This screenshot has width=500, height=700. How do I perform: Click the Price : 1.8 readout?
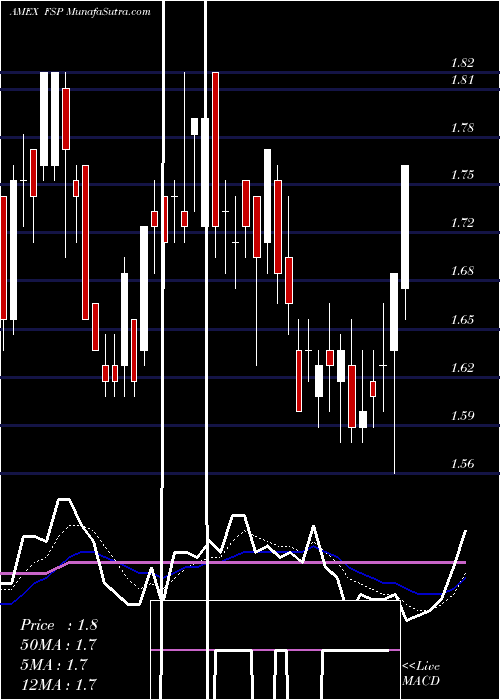click(58, 625)
